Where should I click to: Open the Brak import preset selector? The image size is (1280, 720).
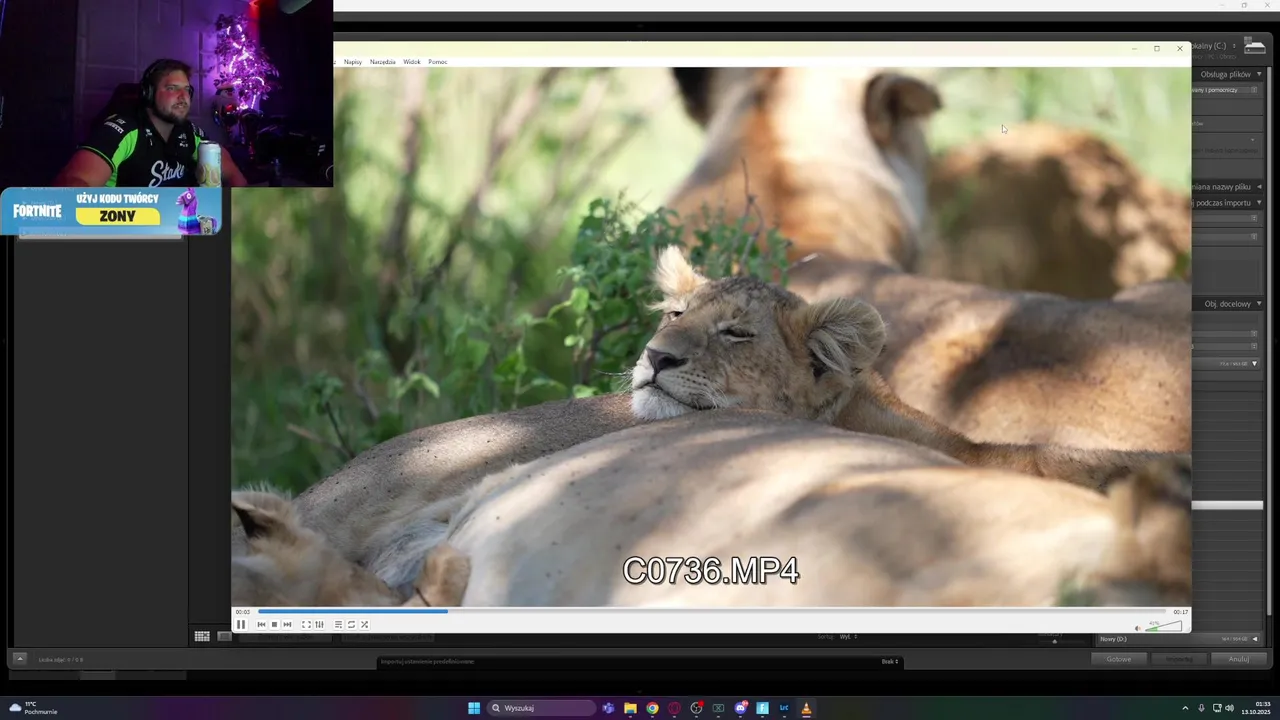890,661
